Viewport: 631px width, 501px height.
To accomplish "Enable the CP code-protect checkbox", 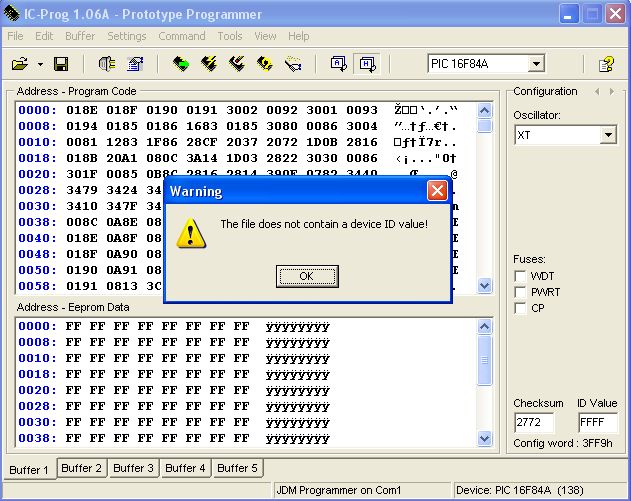I will click(520, 308).
